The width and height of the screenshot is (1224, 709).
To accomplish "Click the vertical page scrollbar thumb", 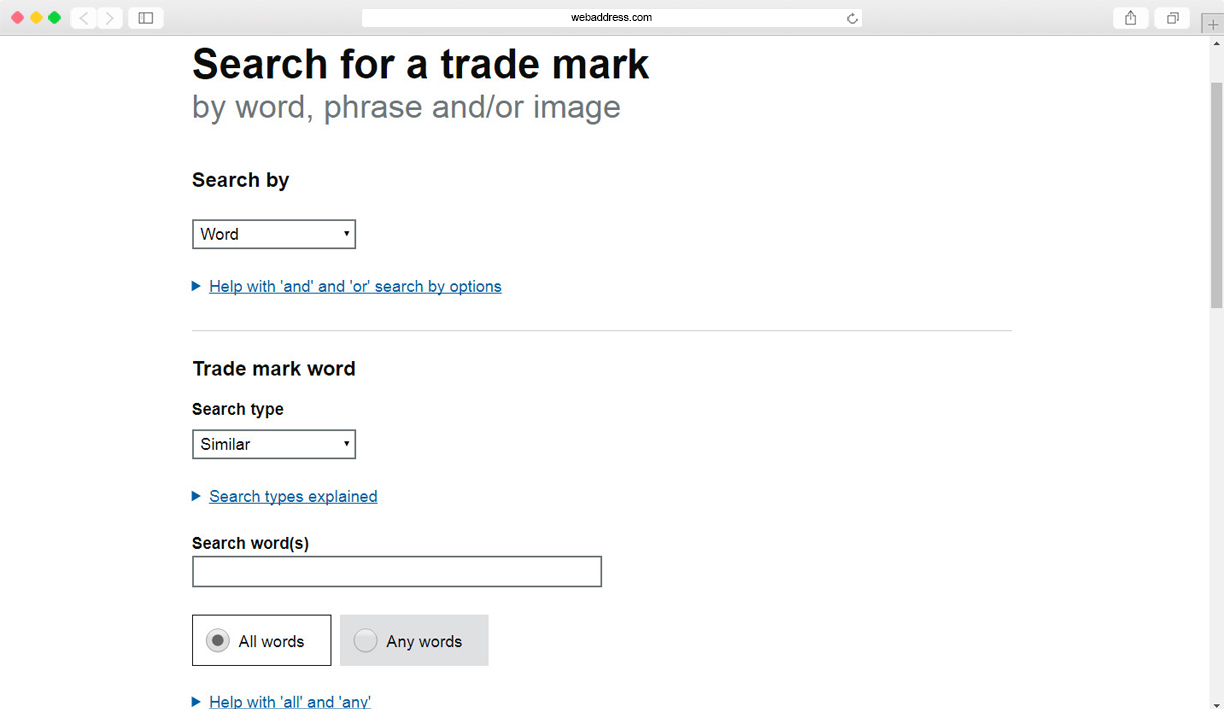I will (x=1216, y=195).
